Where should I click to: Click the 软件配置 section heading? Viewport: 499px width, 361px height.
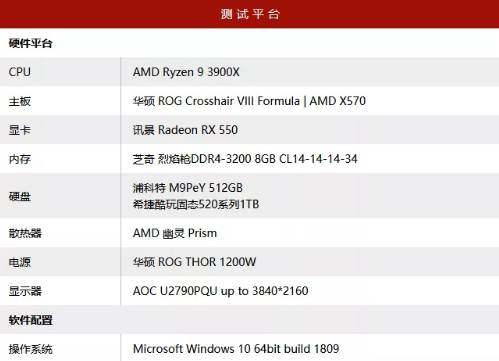coord(30,320)
